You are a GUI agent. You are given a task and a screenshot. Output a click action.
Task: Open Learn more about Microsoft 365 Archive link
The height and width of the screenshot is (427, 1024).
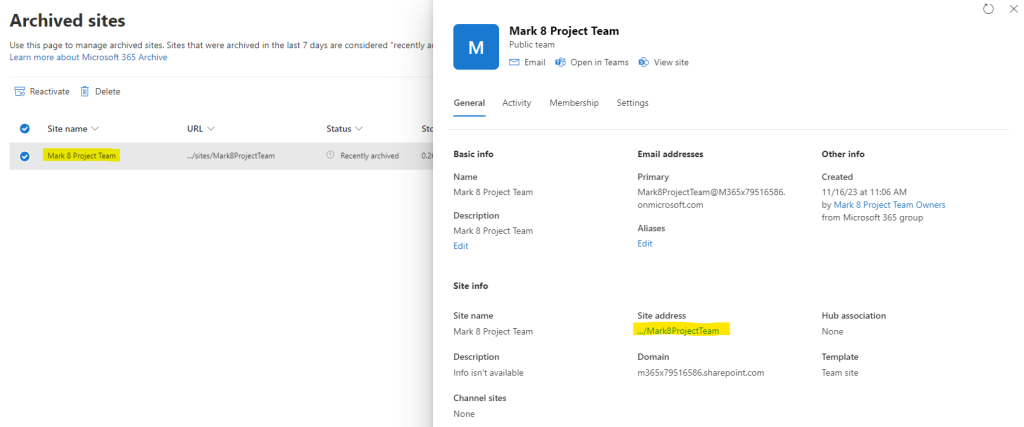pyautogui.click(x=88, y=57)
